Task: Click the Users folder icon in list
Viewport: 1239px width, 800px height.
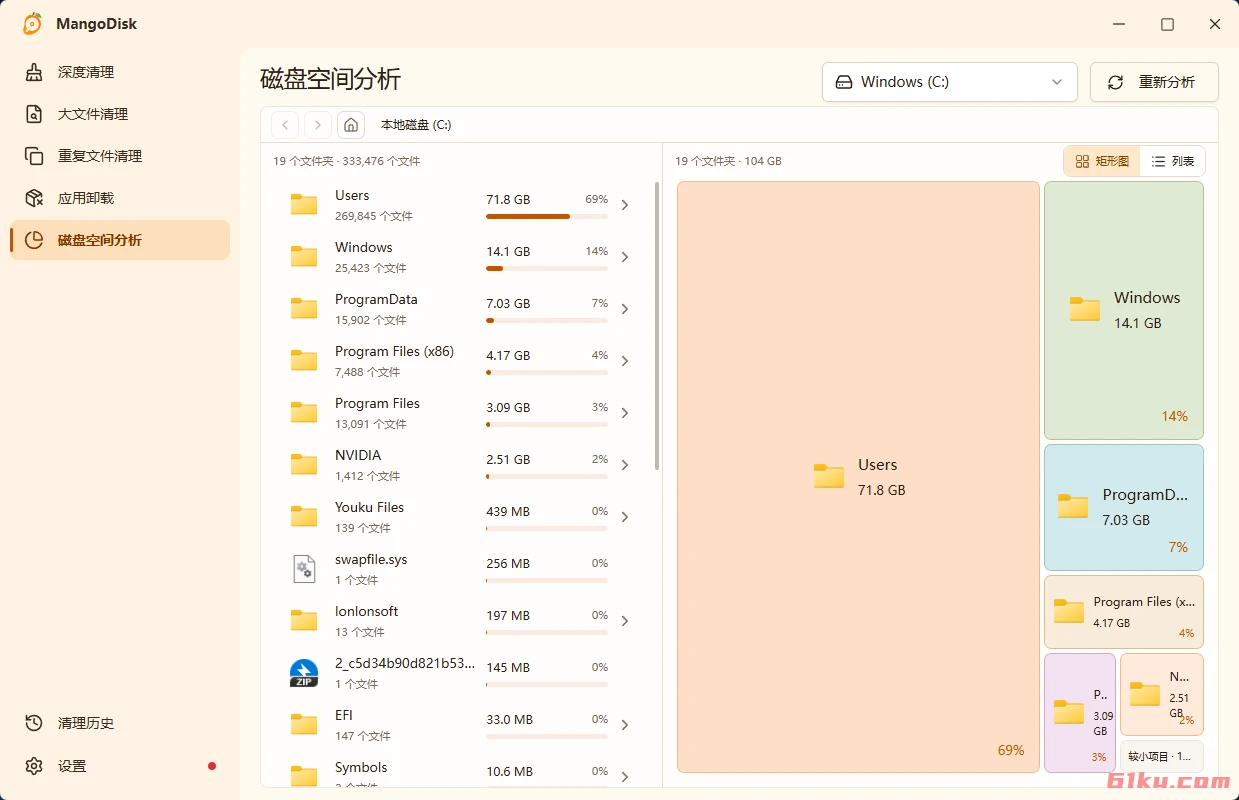Action: [x=304, y=205]
